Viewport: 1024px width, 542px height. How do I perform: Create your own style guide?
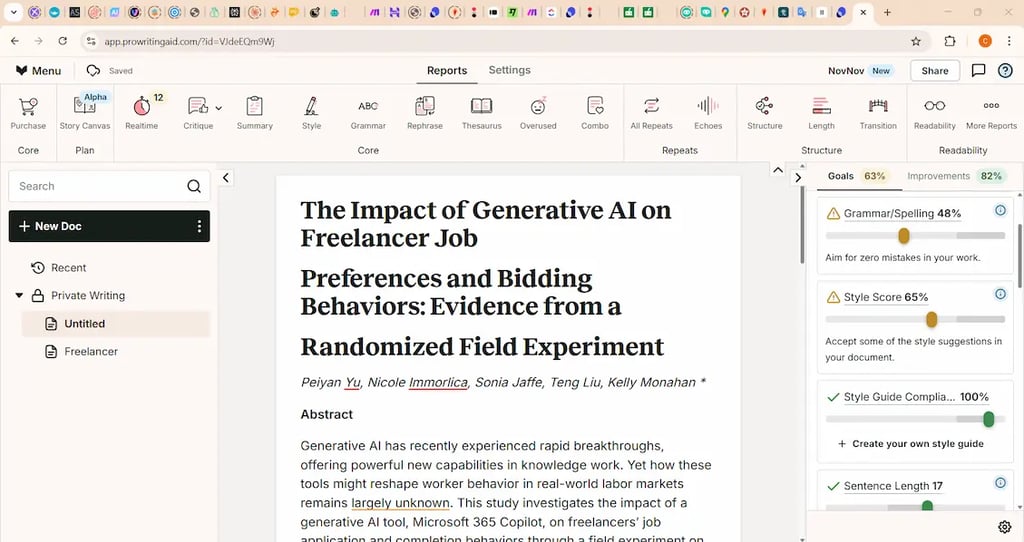coord(911,444)
